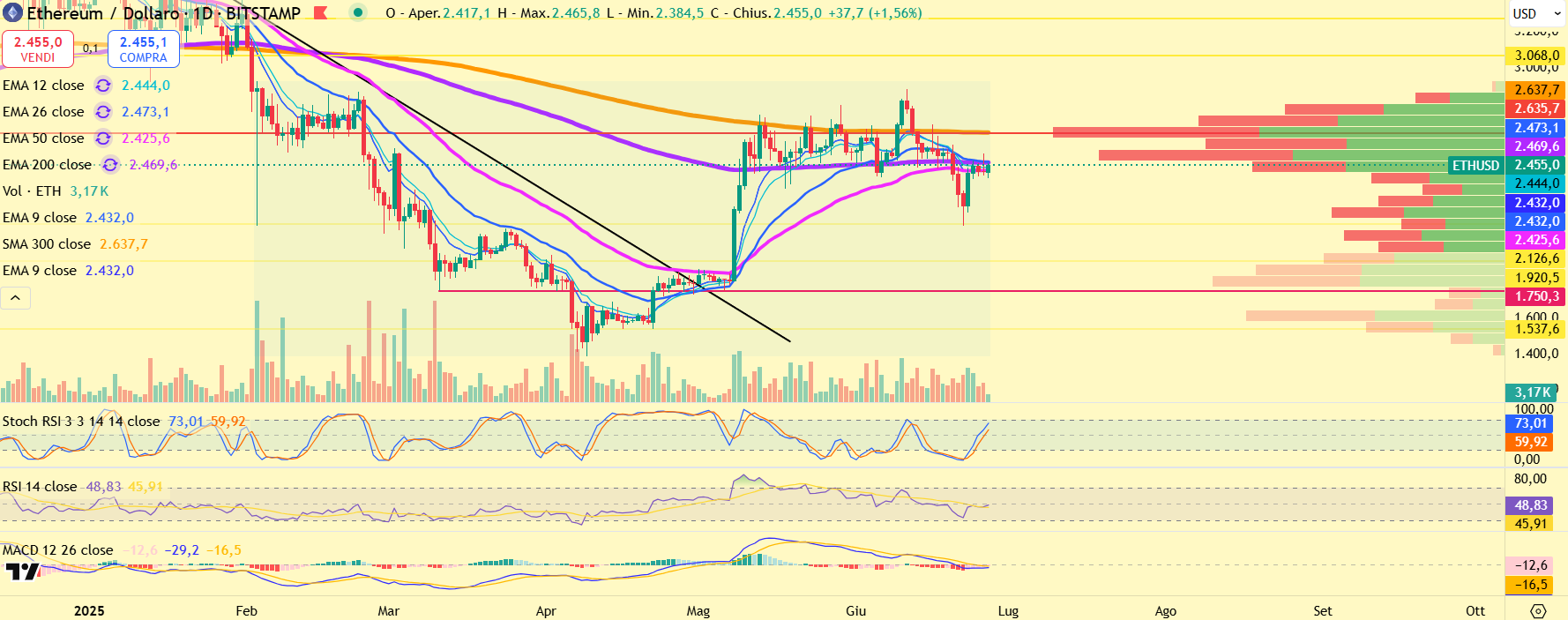The image size is (1568, 620).
Task: Click the TradingView logo in the MACD pane
Action: pos(22,572)
